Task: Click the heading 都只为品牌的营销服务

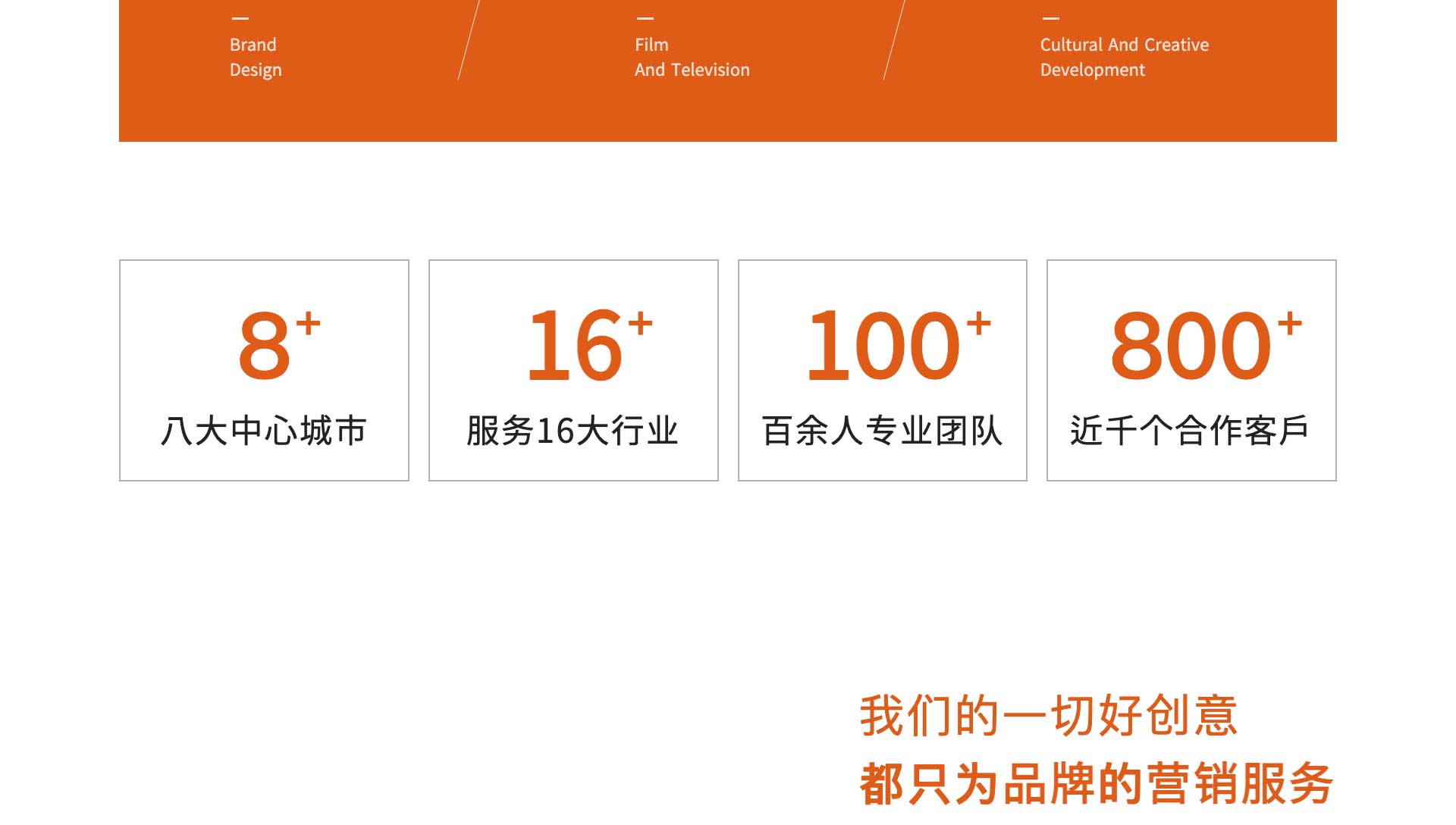Action: [1097, 783]
